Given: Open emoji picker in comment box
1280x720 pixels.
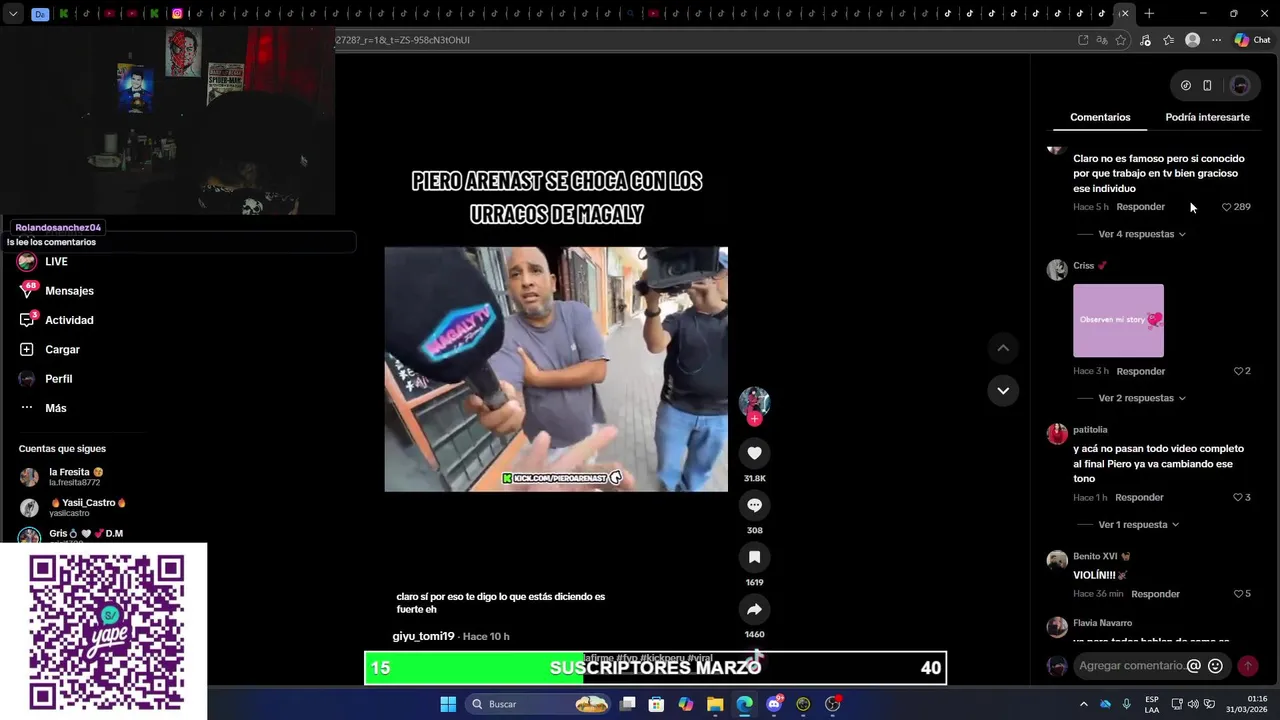Looking at the screenshot, I should (1215, 666).
